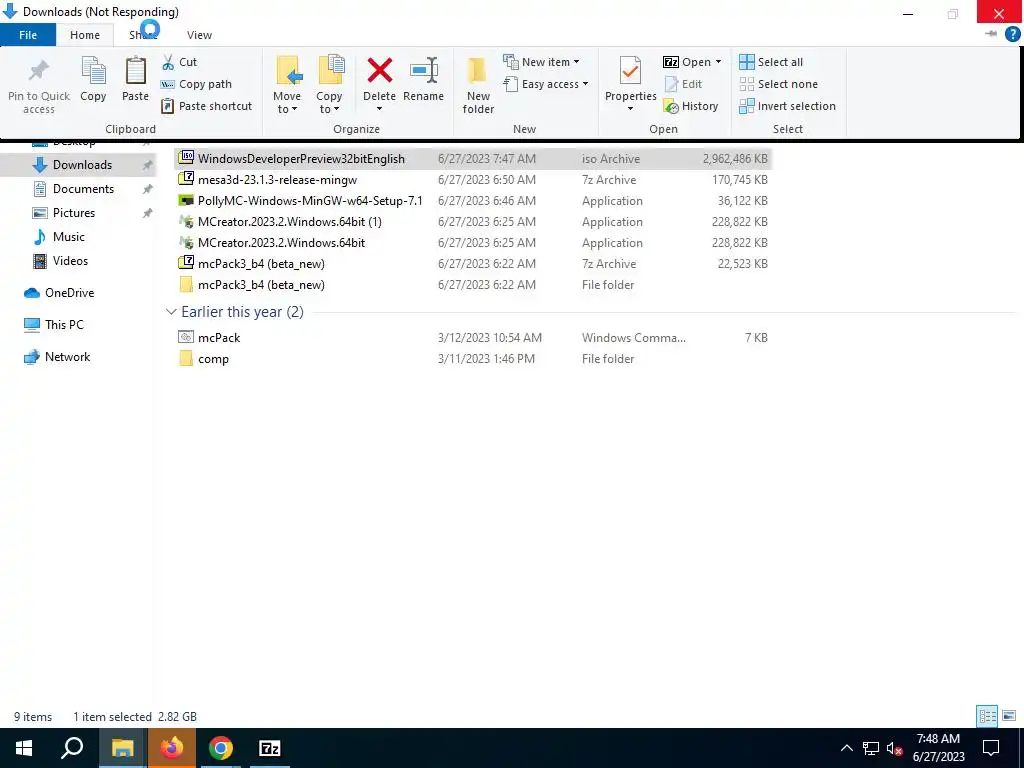
Task: Select Music in navigation pane
Action: click(x=69, y=237)
